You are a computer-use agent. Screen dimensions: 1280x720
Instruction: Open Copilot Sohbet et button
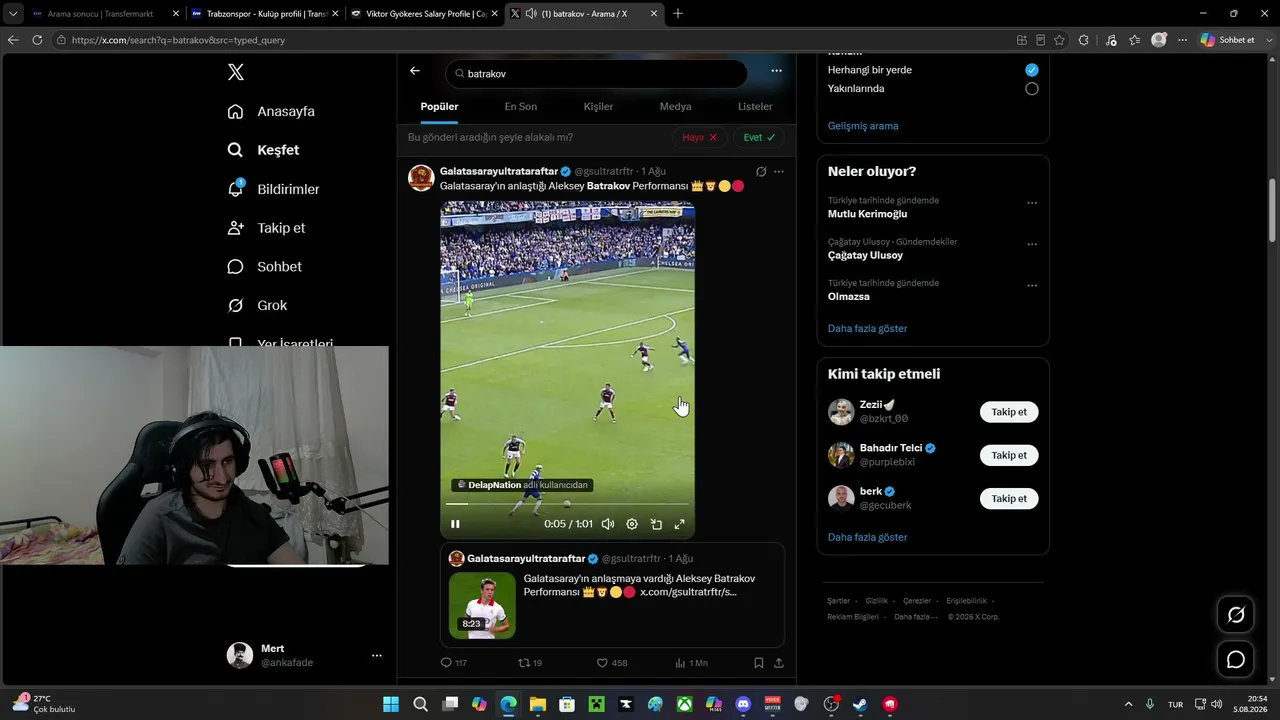click(x=1228, y=40)
